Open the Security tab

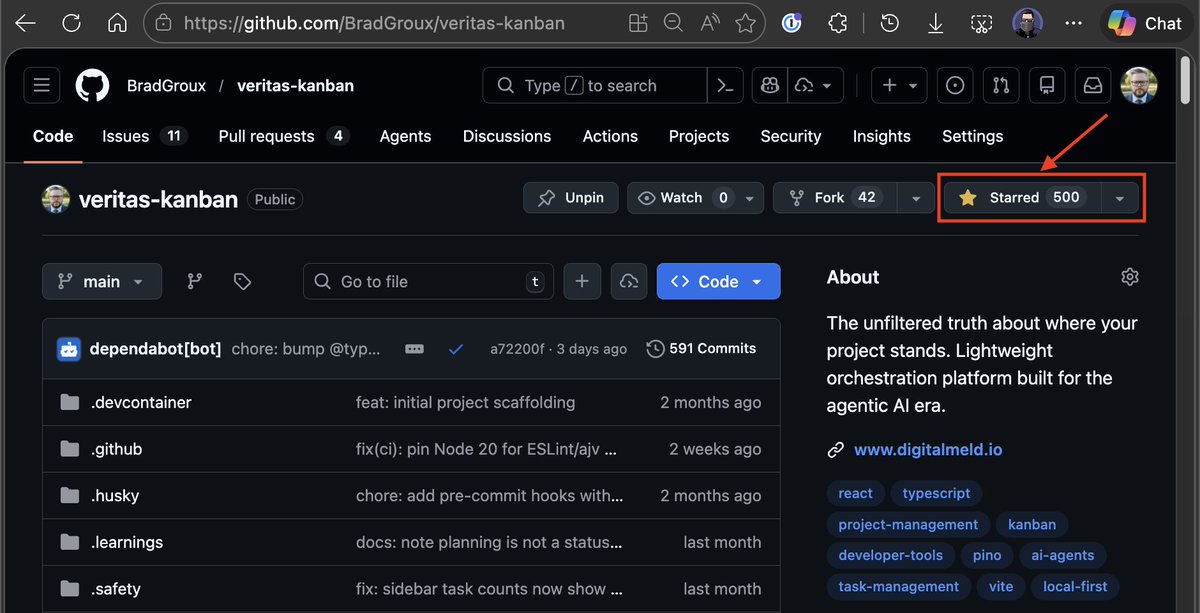tap(791, 136)
